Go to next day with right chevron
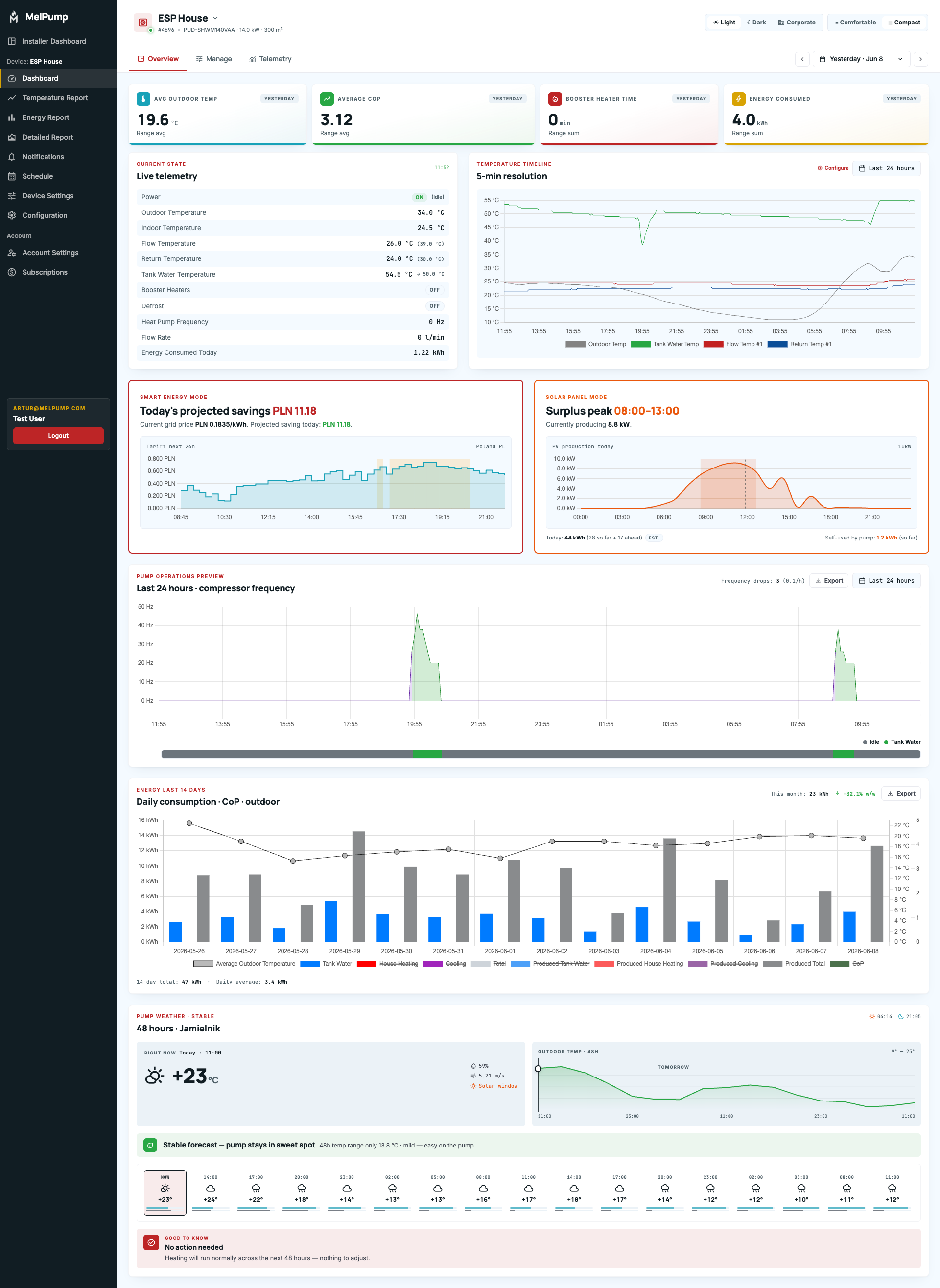Image resolution: width=940 pixels, height=1288 pixels. click(x=920, y=59)
